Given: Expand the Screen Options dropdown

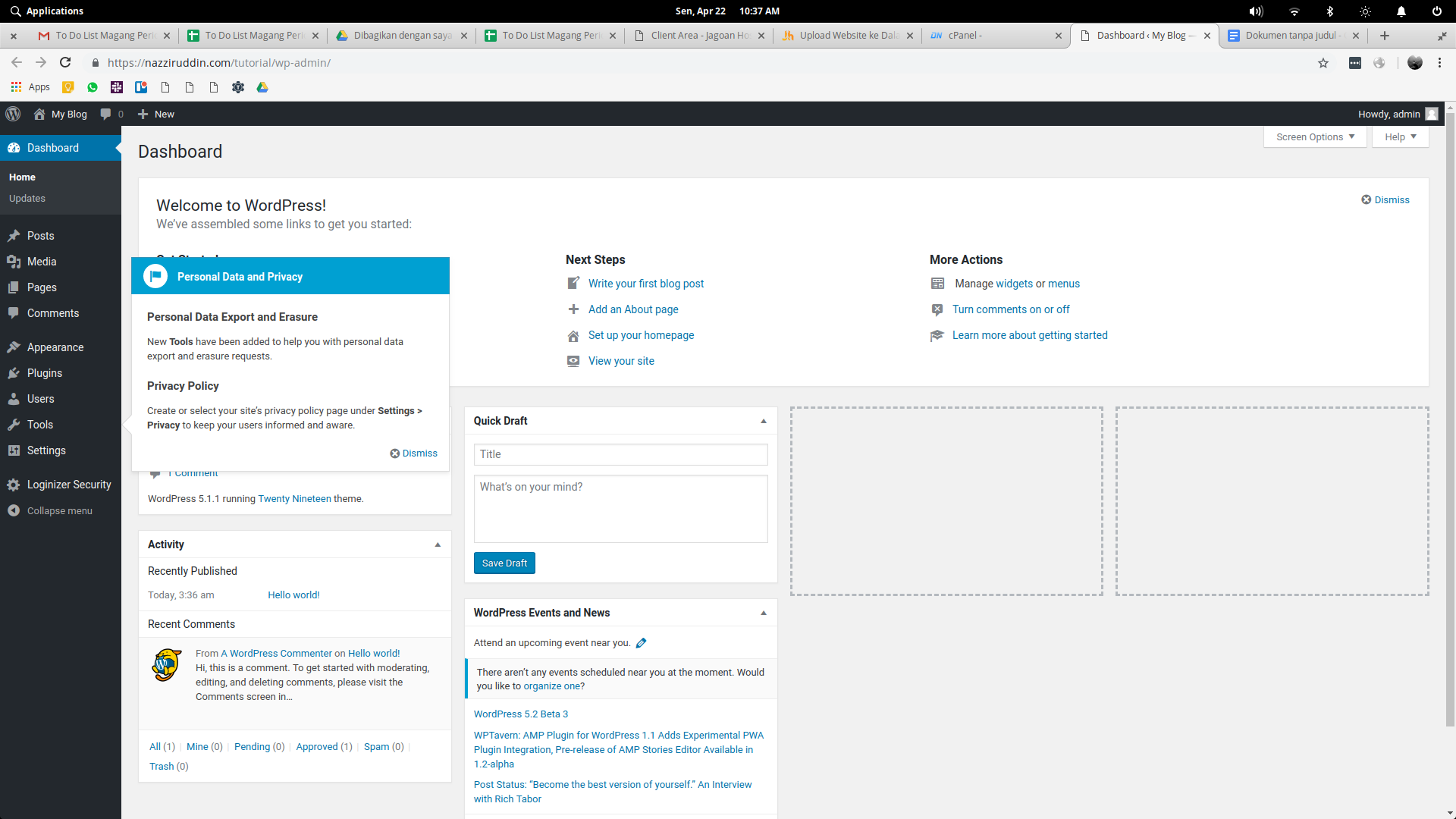Looking at the screenshot, I should point(1315,137).
